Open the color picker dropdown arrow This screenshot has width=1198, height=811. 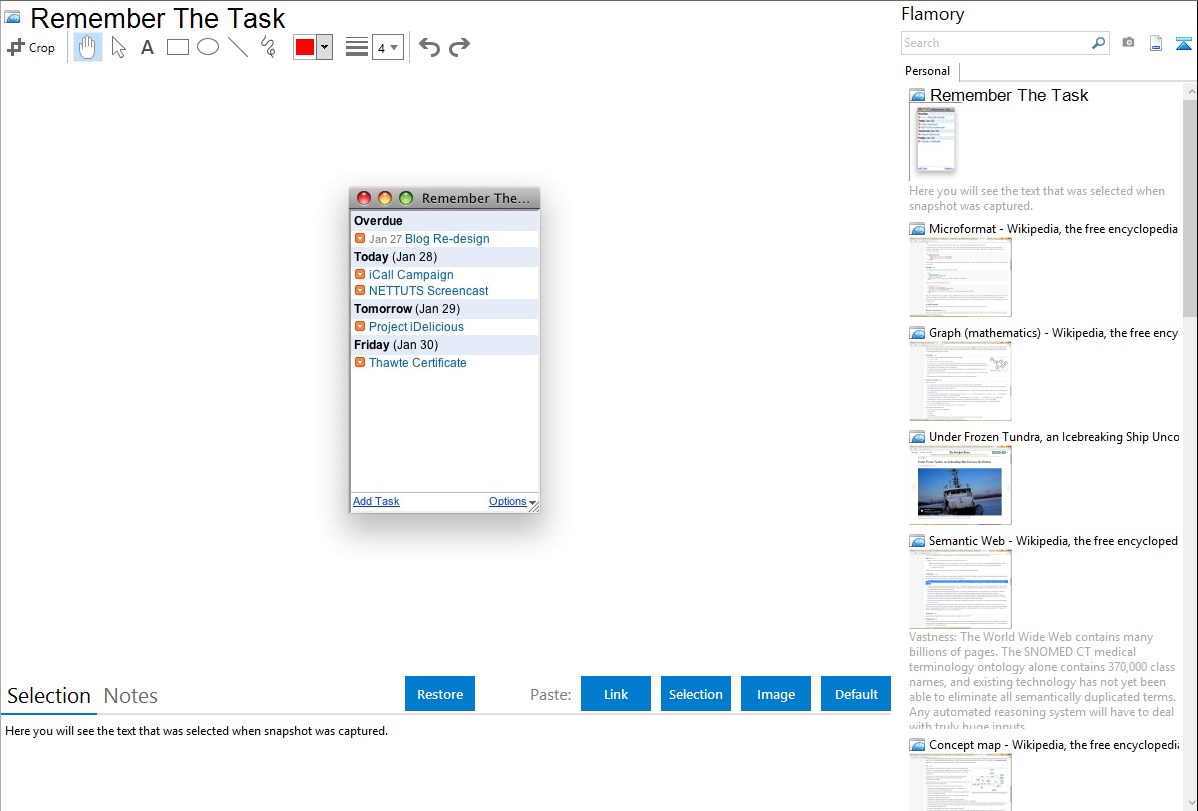(324, 47)
